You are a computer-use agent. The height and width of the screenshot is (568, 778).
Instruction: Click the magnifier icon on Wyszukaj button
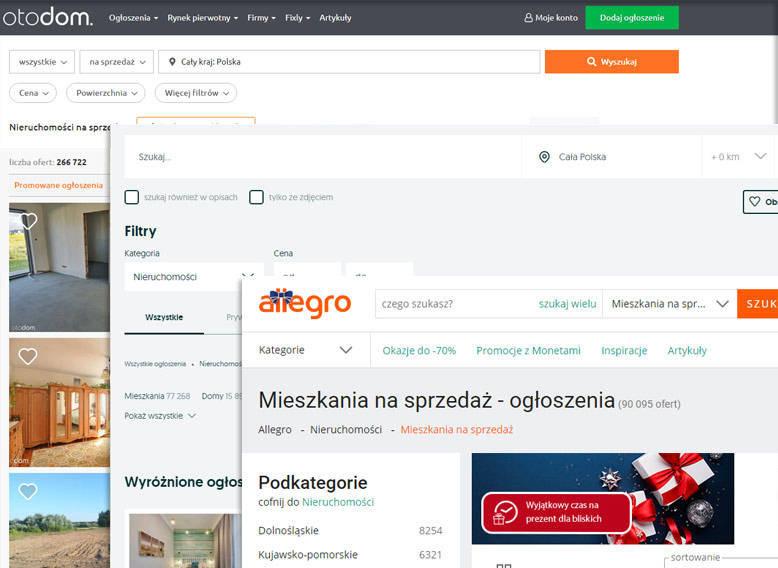pos(591,62)
